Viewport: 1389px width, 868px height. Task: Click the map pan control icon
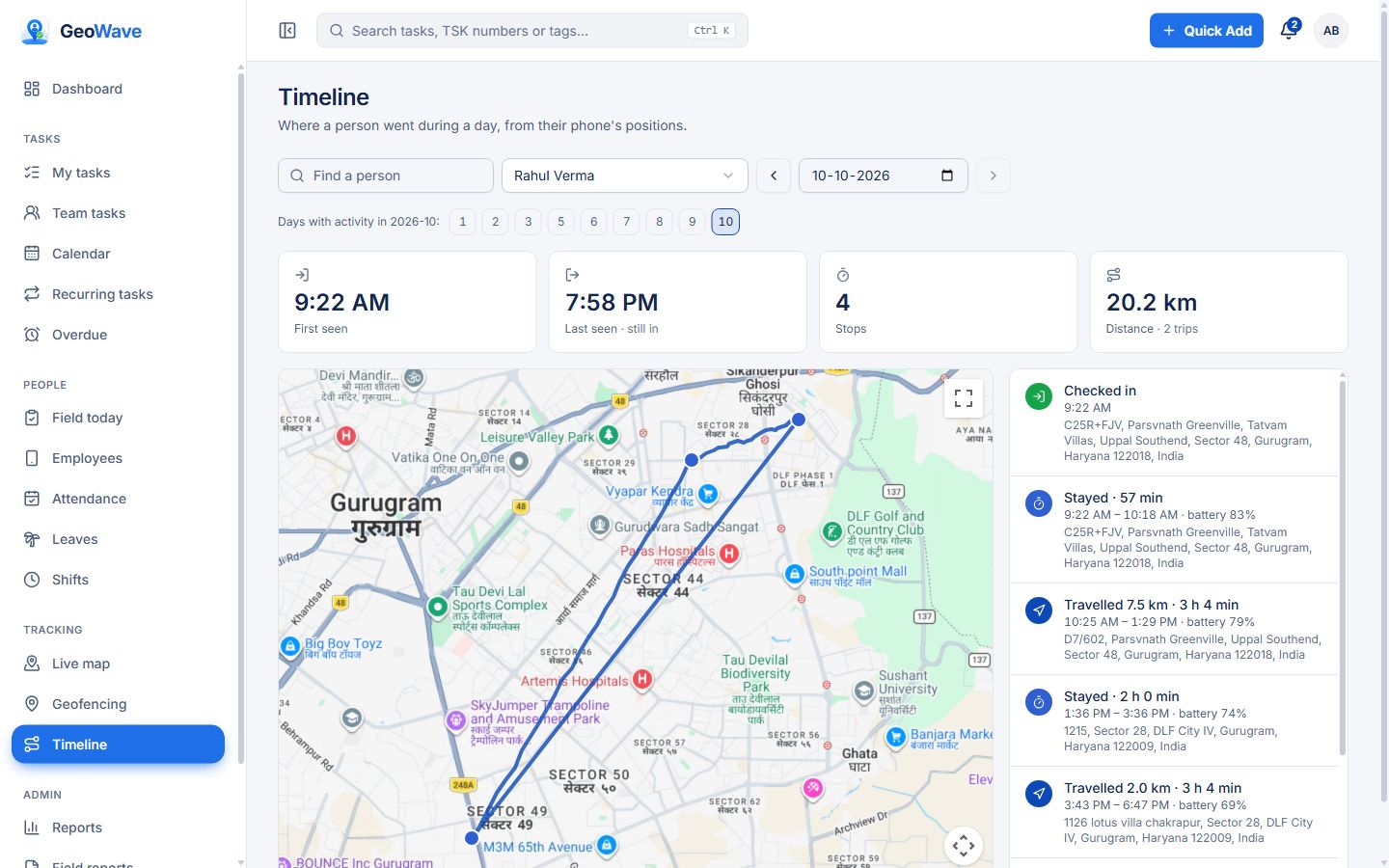pos(963,846)
